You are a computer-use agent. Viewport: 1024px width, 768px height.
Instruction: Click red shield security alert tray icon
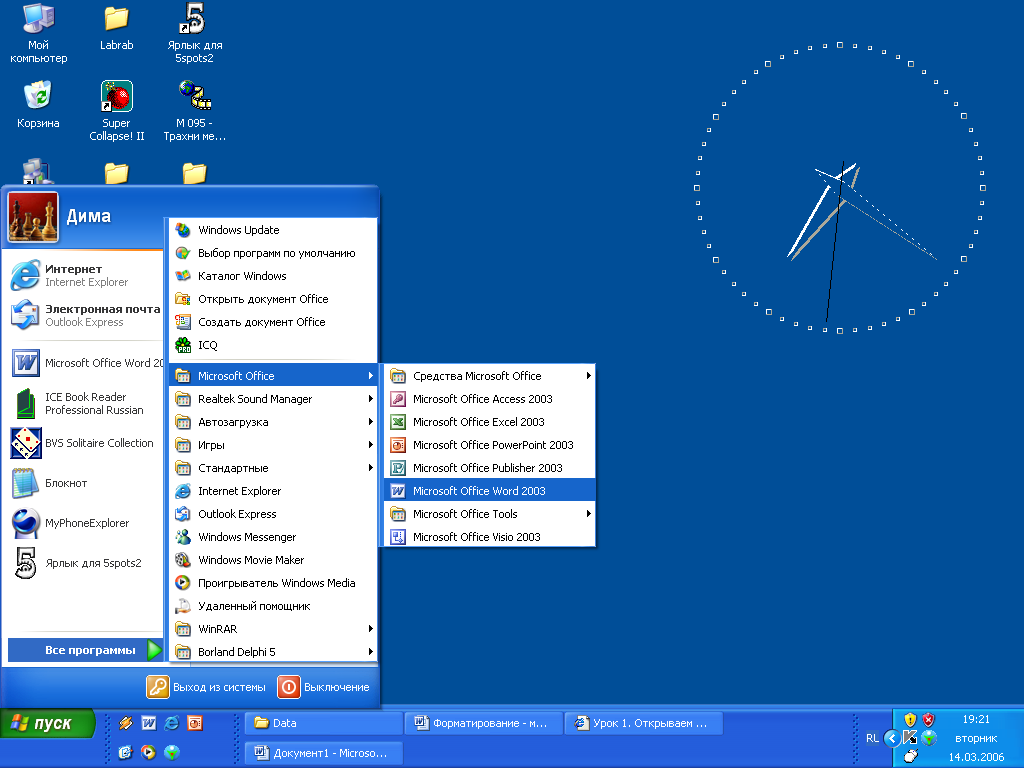point(928,720)
